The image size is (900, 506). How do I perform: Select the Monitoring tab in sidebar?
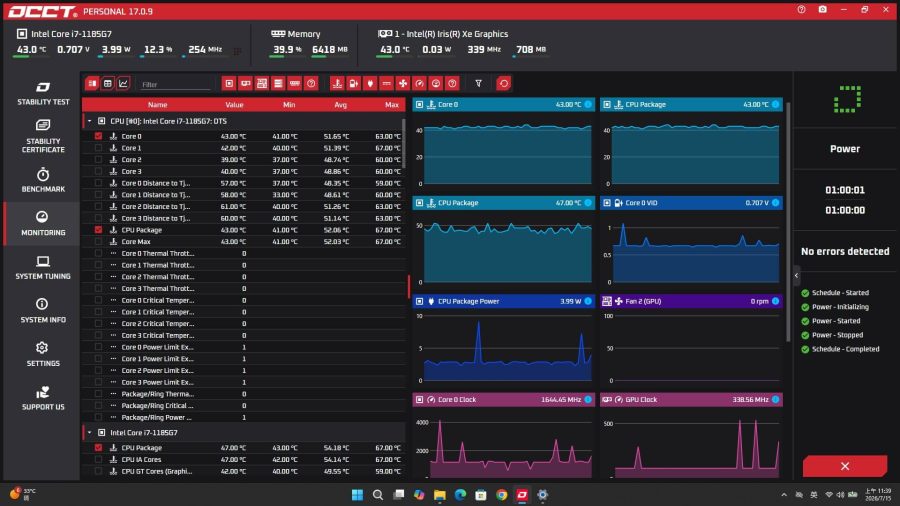(43, 223)
